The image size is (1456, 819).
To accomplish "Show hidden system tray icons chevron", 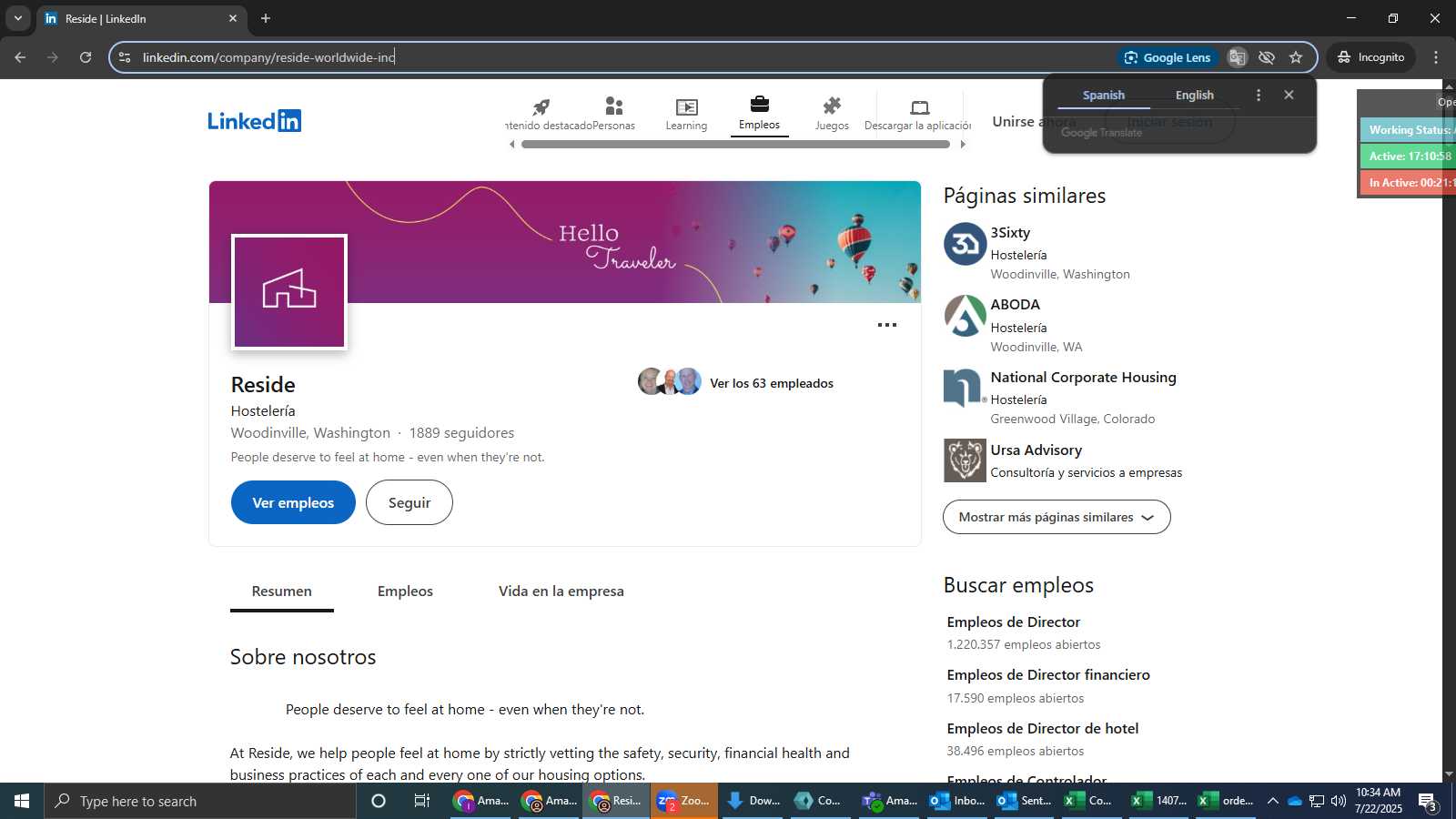I will (x=1272, y=801).
